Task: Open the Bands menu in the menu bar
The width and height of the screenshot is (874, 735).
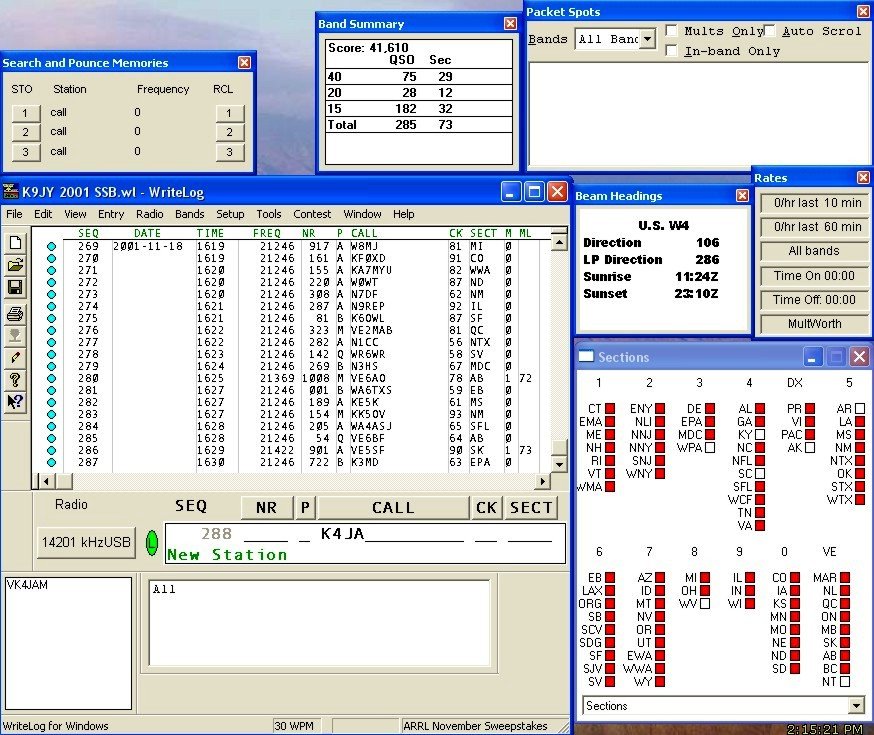Action: click(189, 214)
